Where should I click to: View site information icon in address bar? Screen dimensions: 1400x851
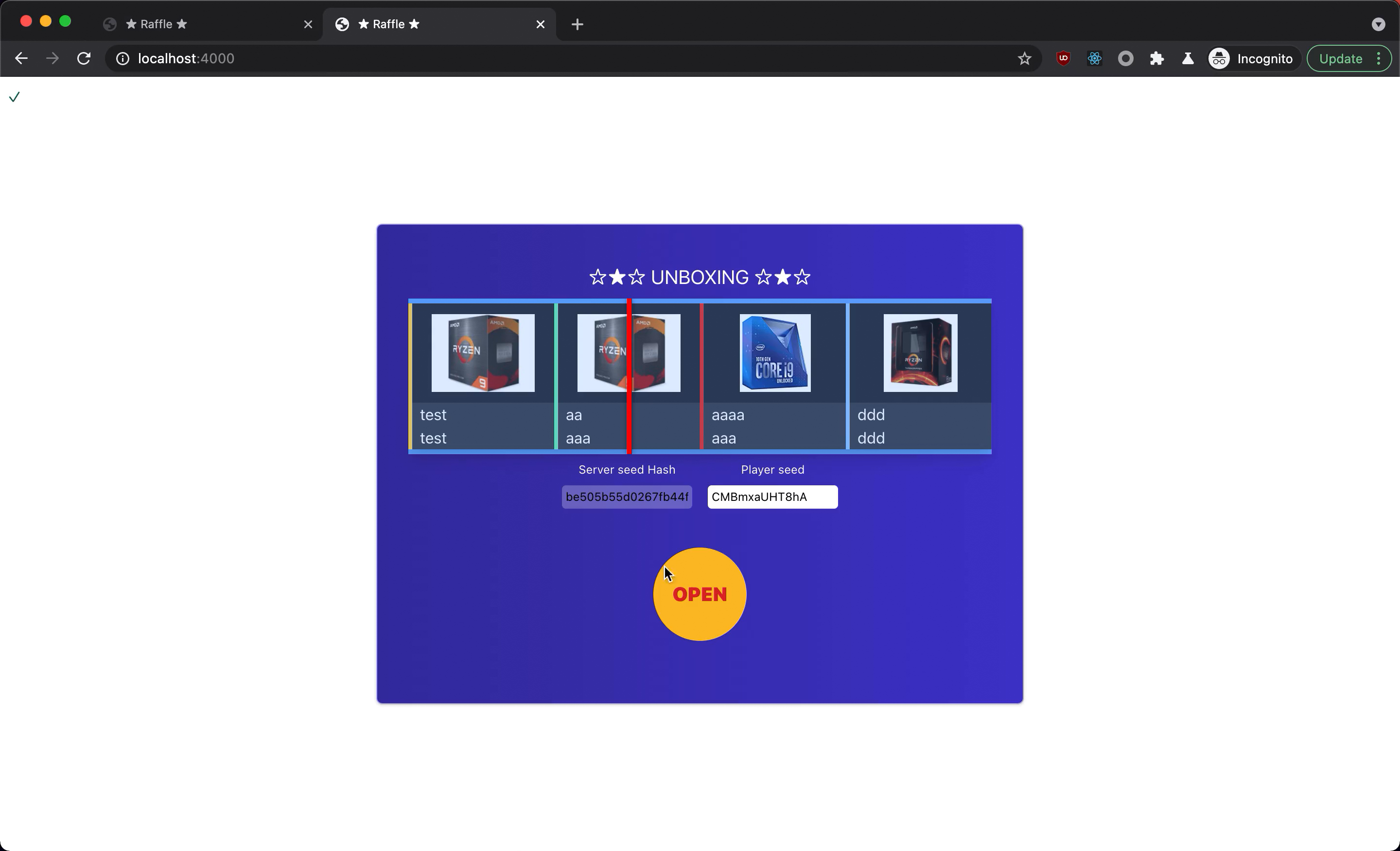pyautogui.click(x=122, y=58)
